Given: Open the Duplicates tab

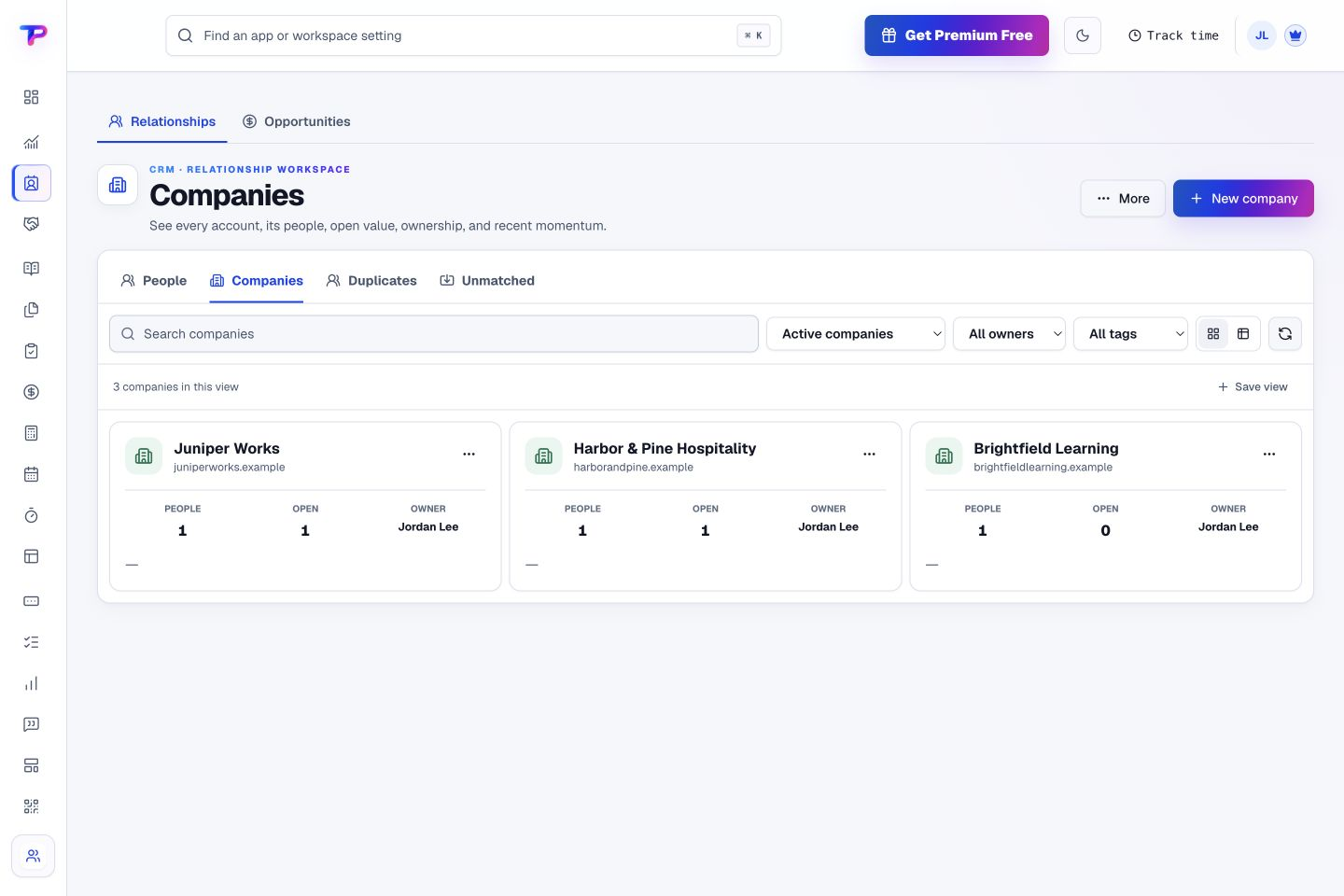Looking at the screenshot, I should click(x=371, y=281).
